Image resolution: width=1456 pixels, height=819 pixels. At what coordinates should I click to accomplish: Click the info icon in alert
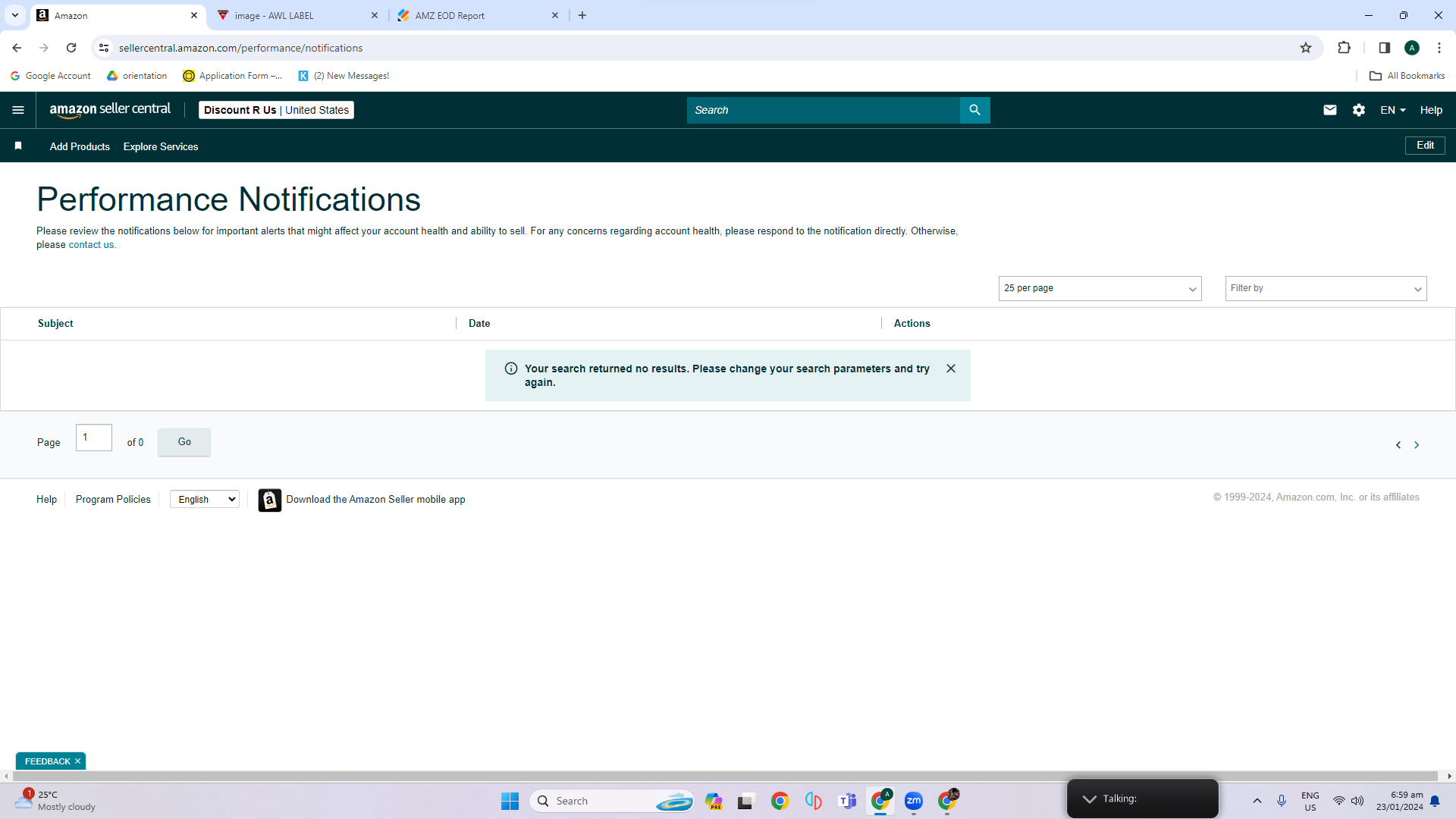tap(511, 369)
